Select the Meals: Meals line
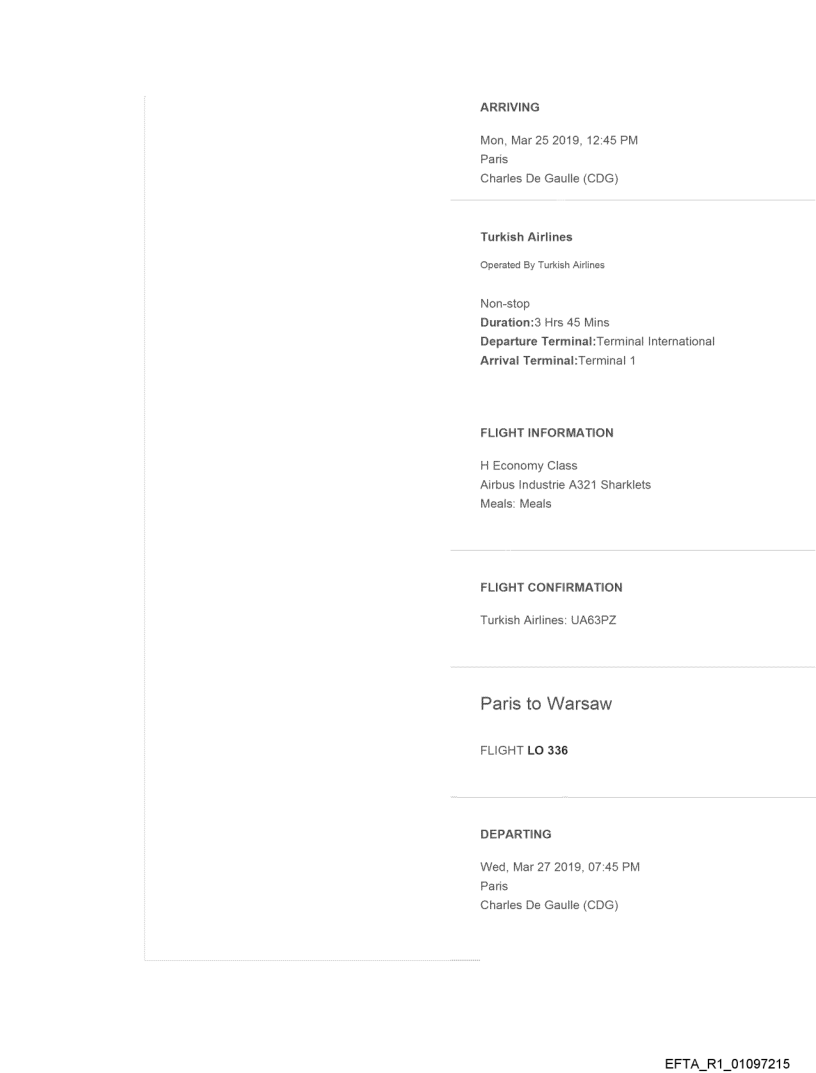This screenshot has height=1073, width=816. pos(516,504)
